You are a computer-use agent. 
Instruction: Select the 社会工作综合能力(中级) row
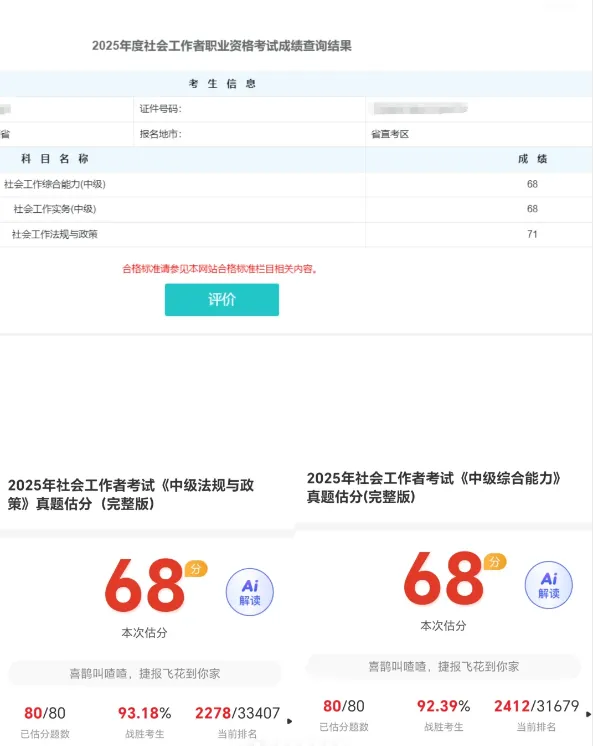296,185
